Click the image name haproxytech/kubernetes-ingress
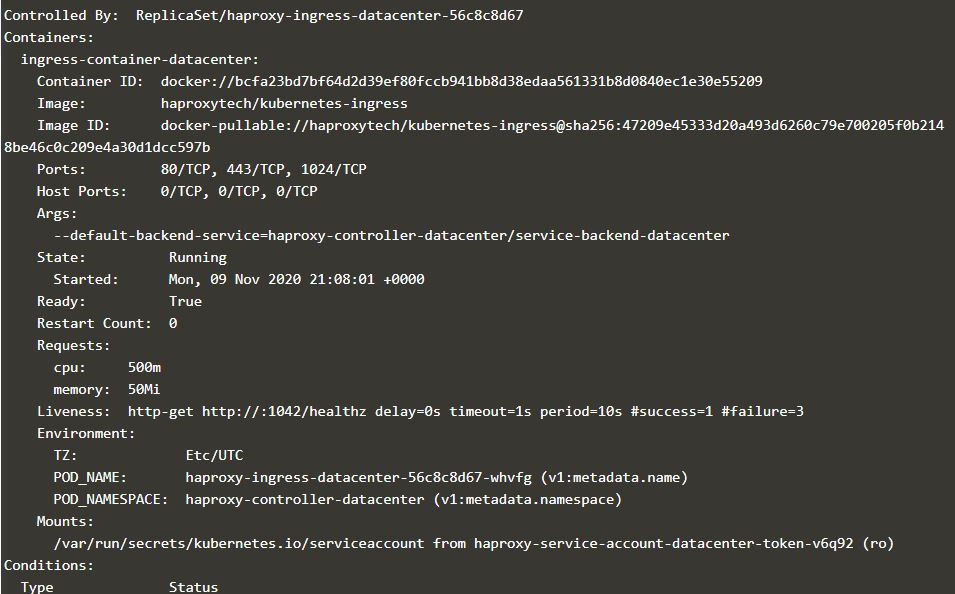Image resolution: width=955 pixels, height=594 pixels. point(284,103)
